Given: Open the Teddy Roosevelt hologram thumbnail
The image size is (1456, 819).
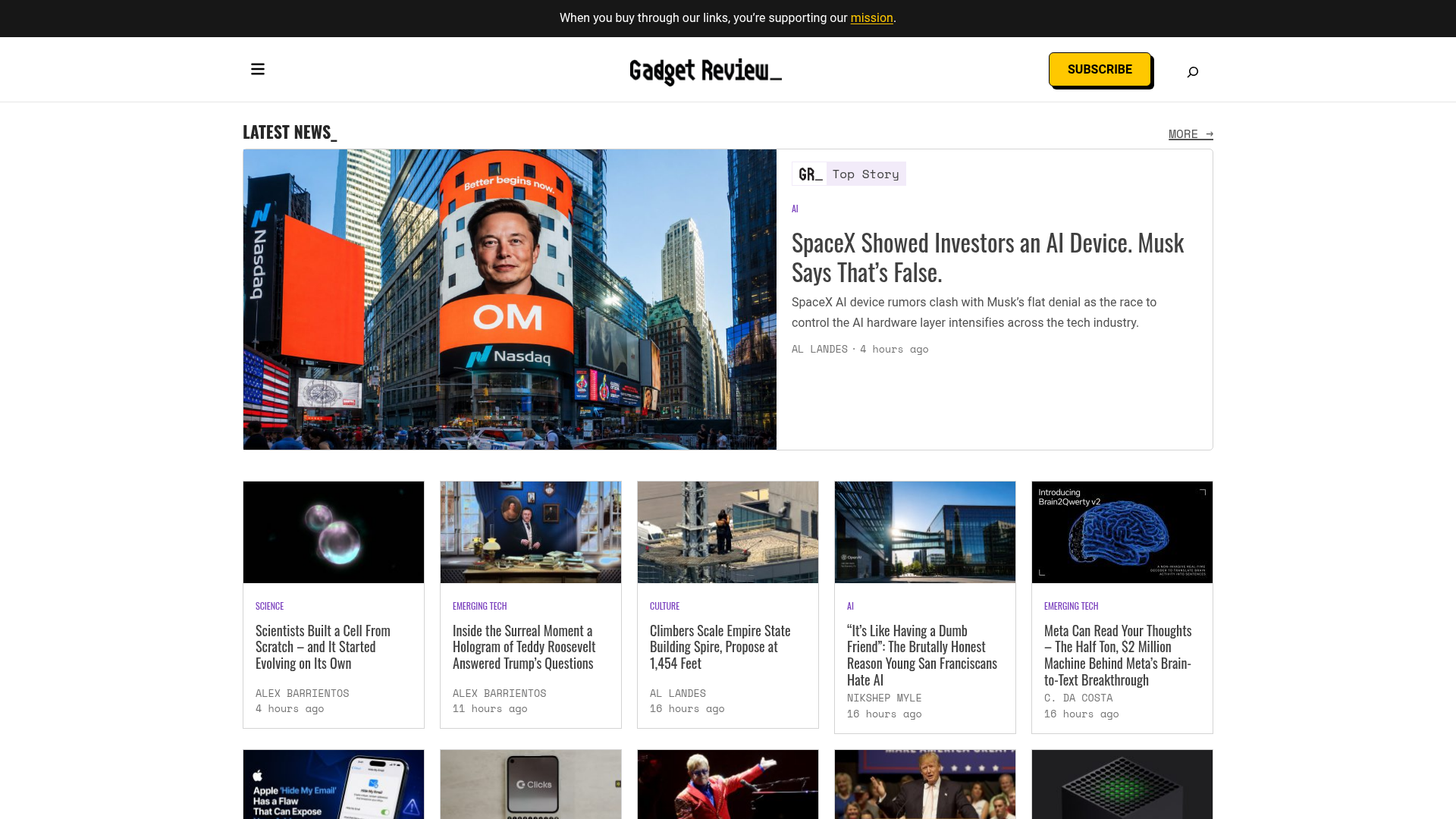Looking at the screenshot, I should pyautogui.click(x=531, y=532).
